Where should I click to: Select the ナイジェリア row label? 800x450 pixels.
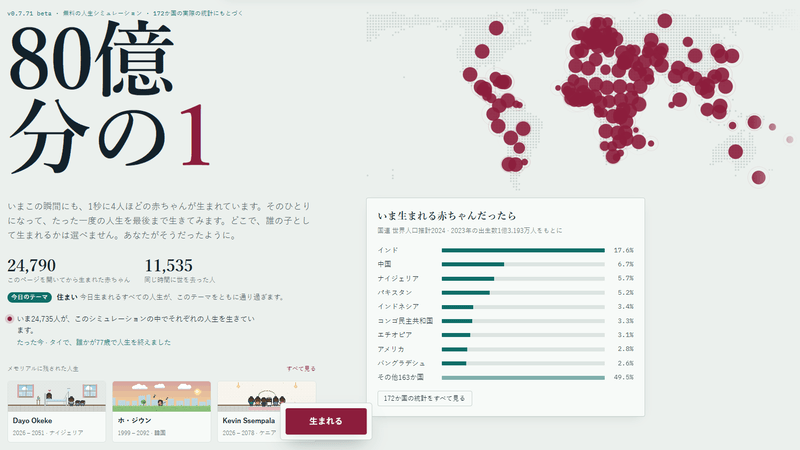pyautogui.click(x=398, y=279)
